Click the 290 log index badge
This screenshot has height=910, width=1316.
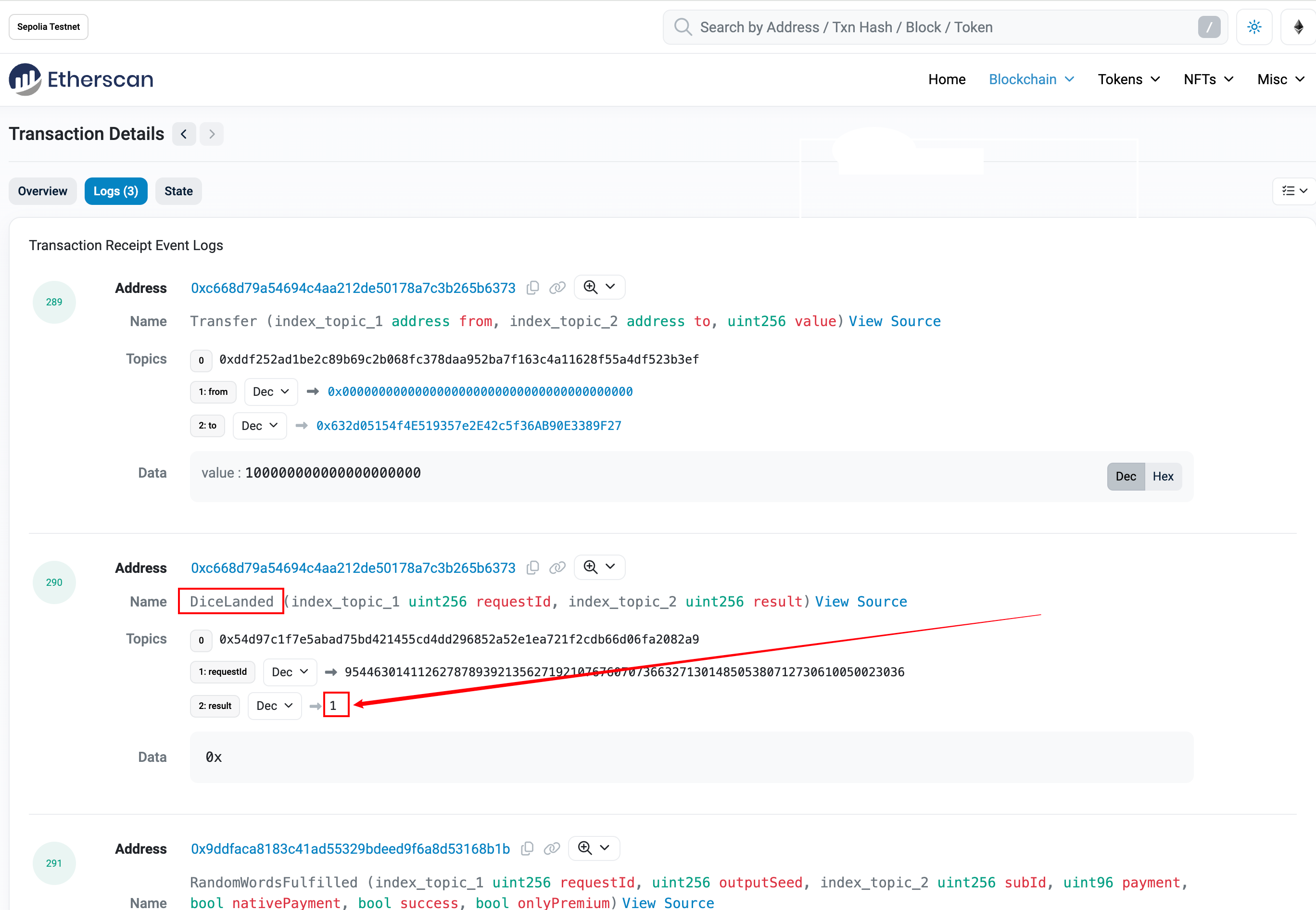[x=54, y=582]
